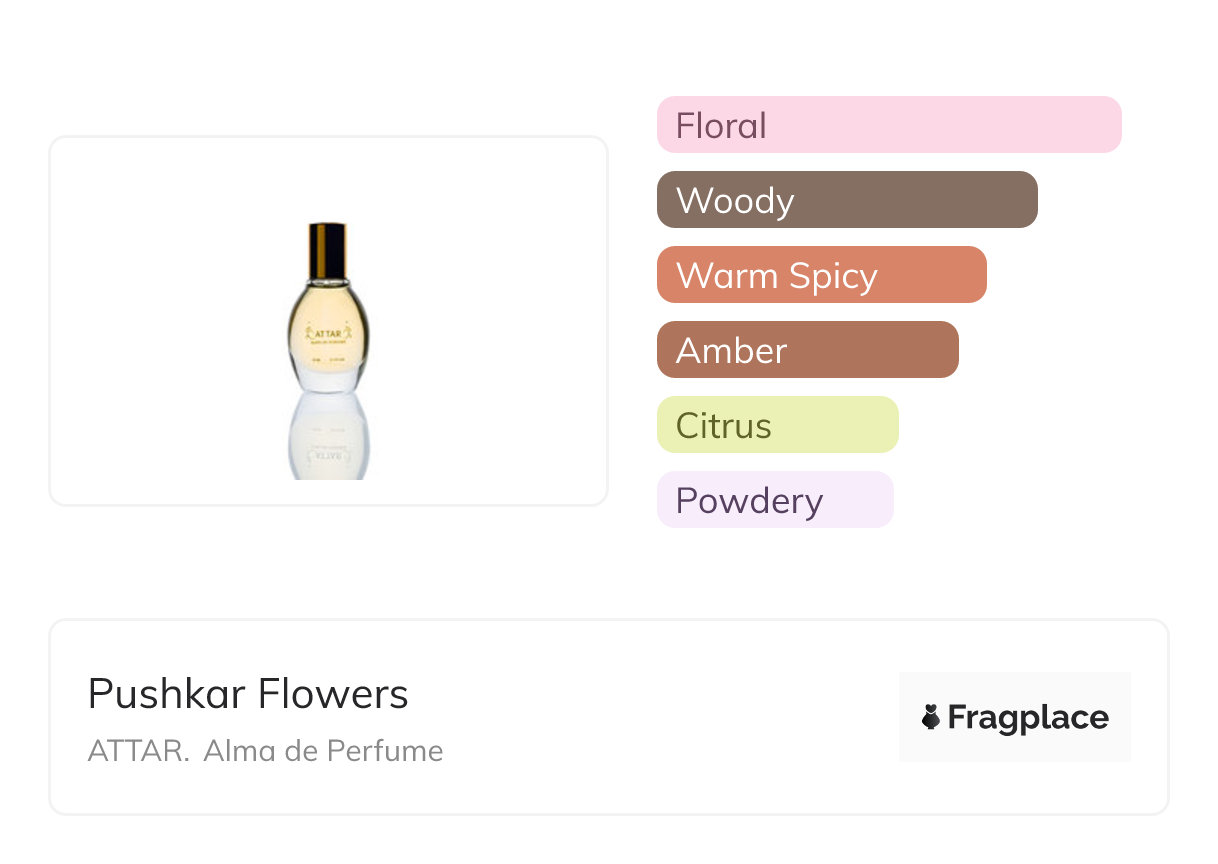Click the word "Powdery" in the last bar
This screenshot has height=864, width=1218.
[749, 501]
